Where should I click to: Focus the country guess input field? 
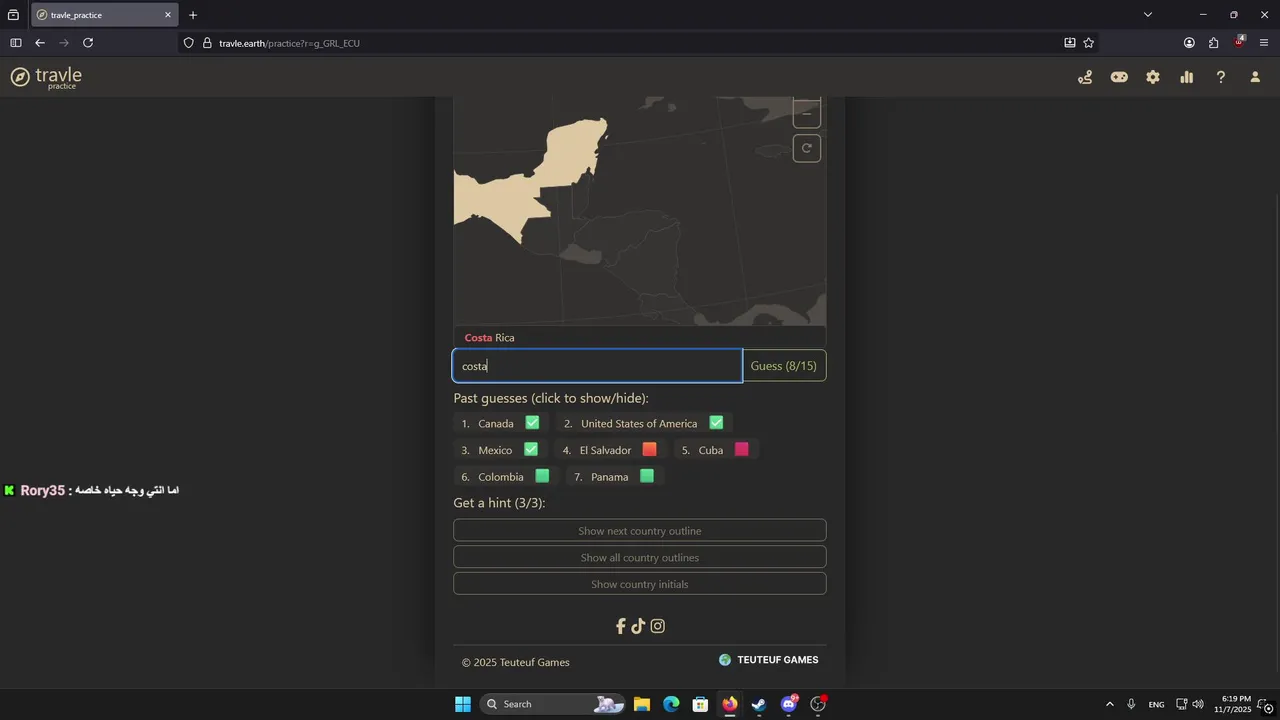[x=598, y=366]
